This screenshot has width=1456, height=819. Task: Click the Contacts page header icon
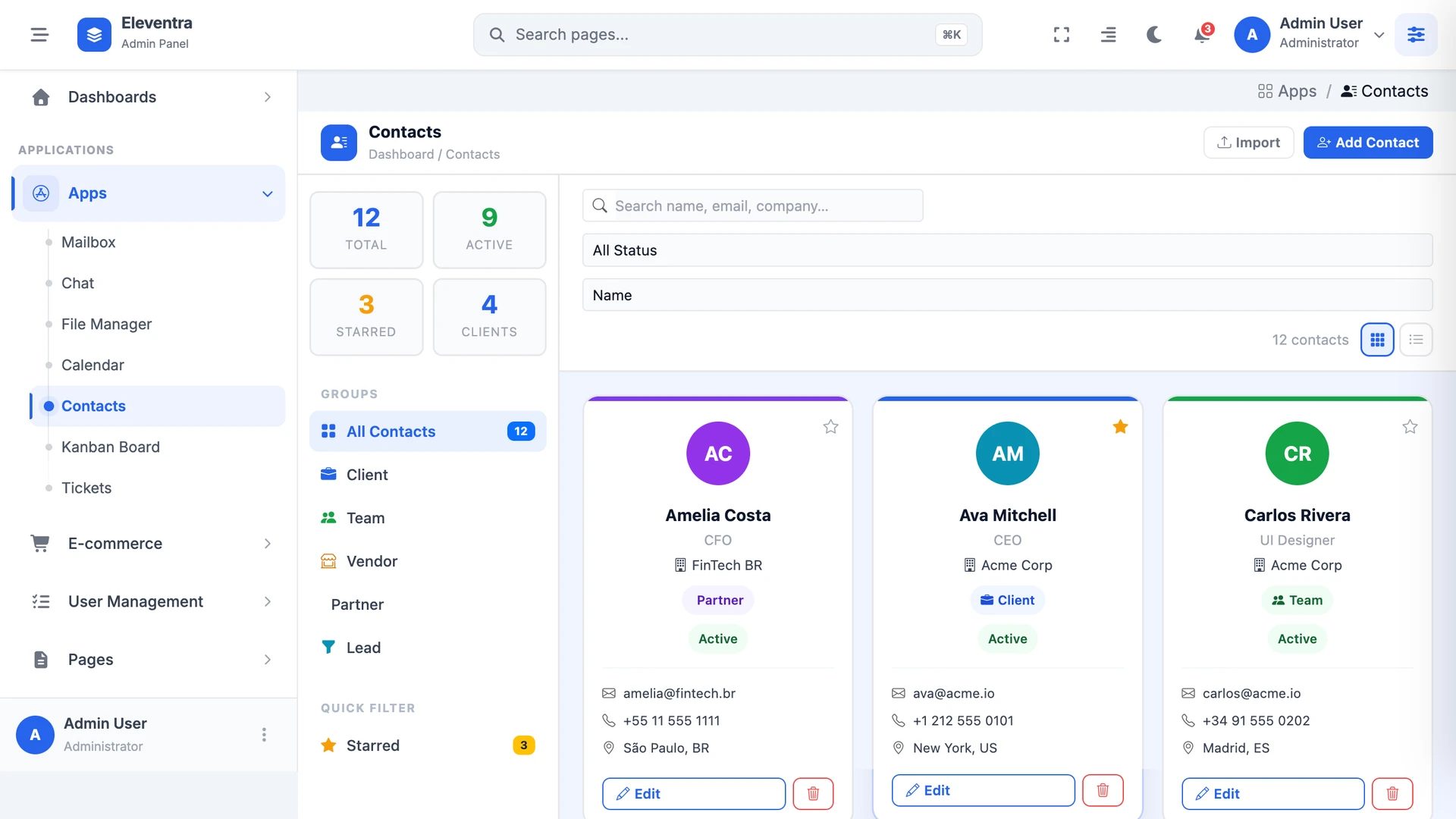coord(339,143)
